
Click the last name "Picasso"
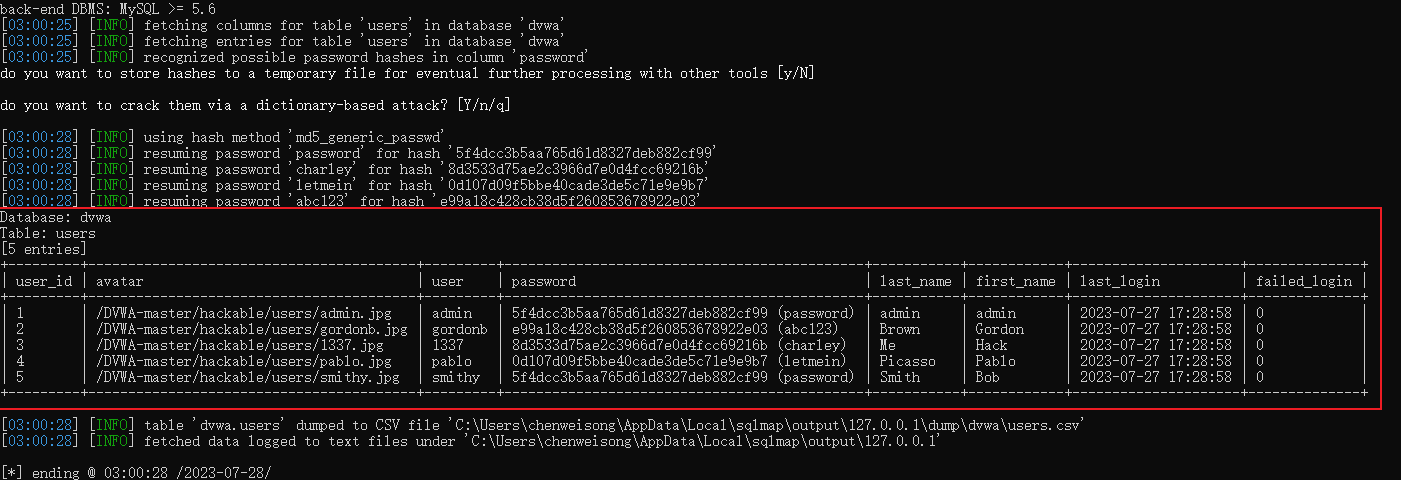(907, 362)
